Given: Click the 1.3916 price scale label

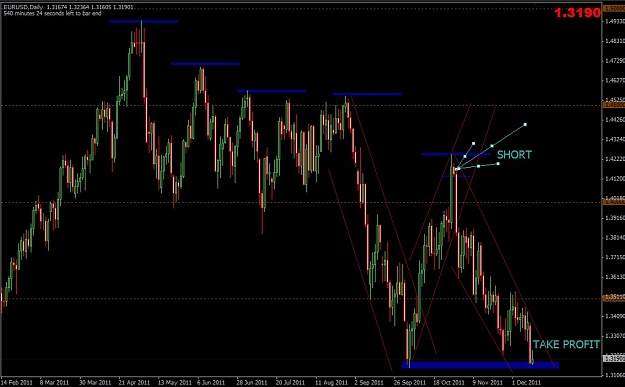Looking at the screenshot, I should 615,218.
